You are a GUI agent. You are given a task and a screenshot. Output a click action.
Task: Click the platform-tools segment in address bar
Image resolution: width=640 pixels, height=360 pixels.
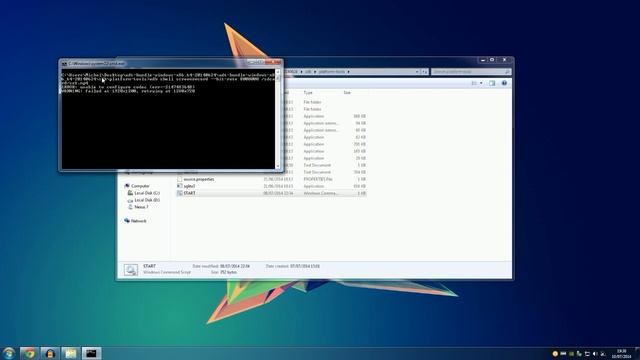click(x=332, y=72)
